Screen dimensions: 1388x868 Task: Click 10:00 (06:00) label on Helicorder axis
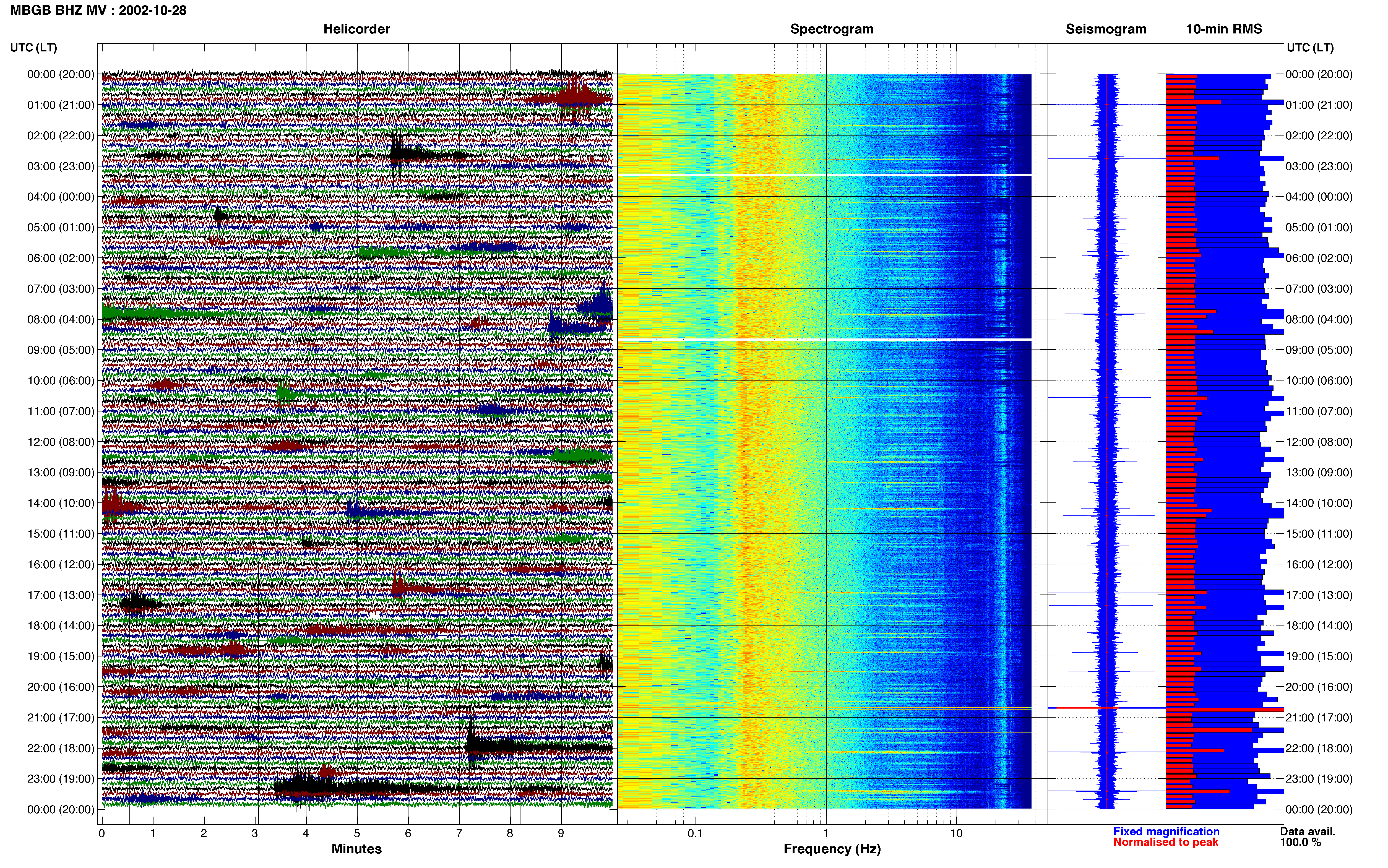(x=60, y=380)
